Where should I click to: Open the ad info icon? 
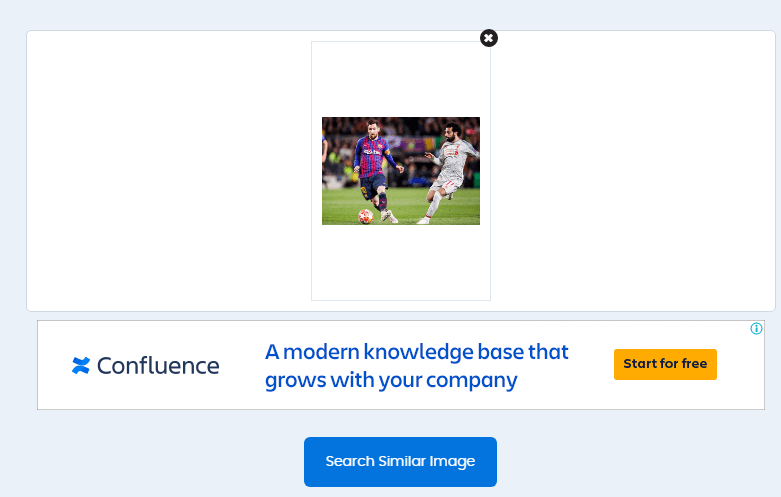pyautogui.click(x=756, y=329)
